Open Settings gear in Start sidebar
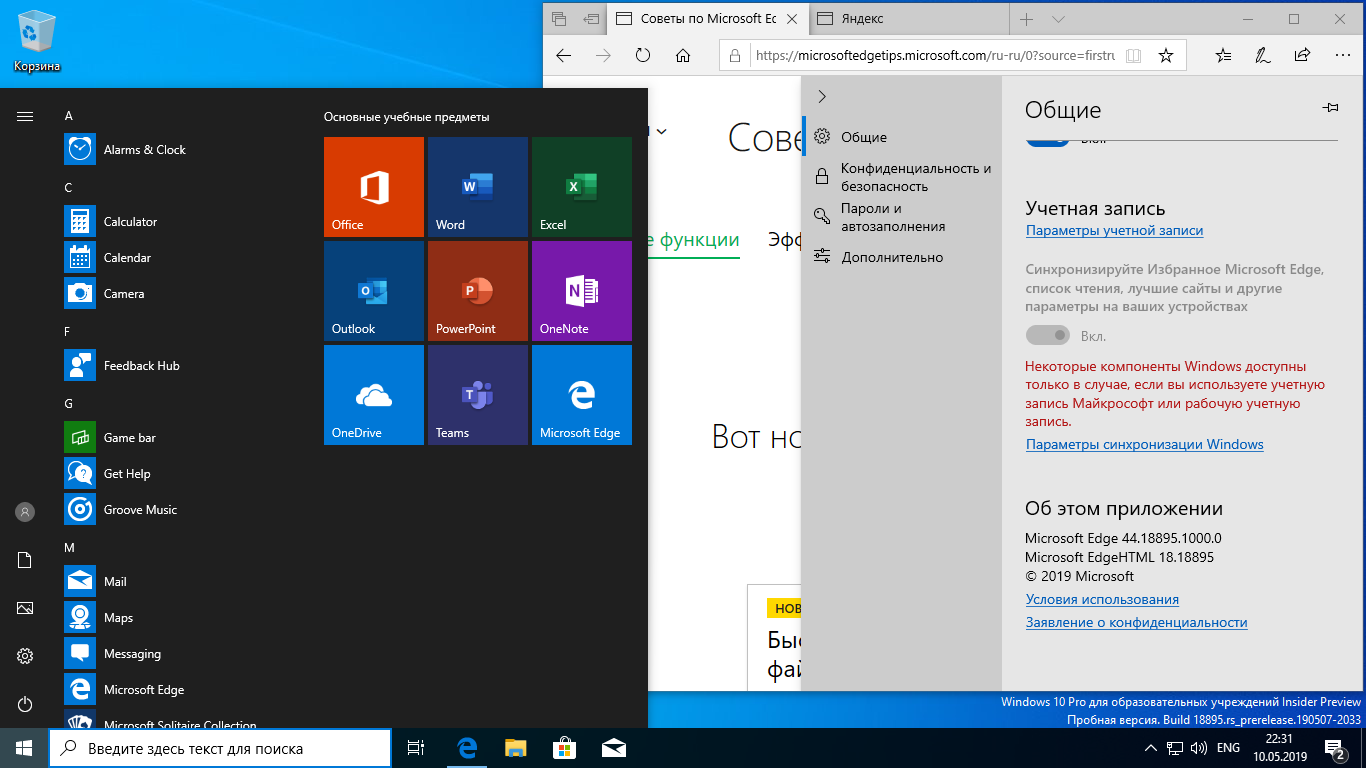The image size is (1366, 768). [25, 656]
